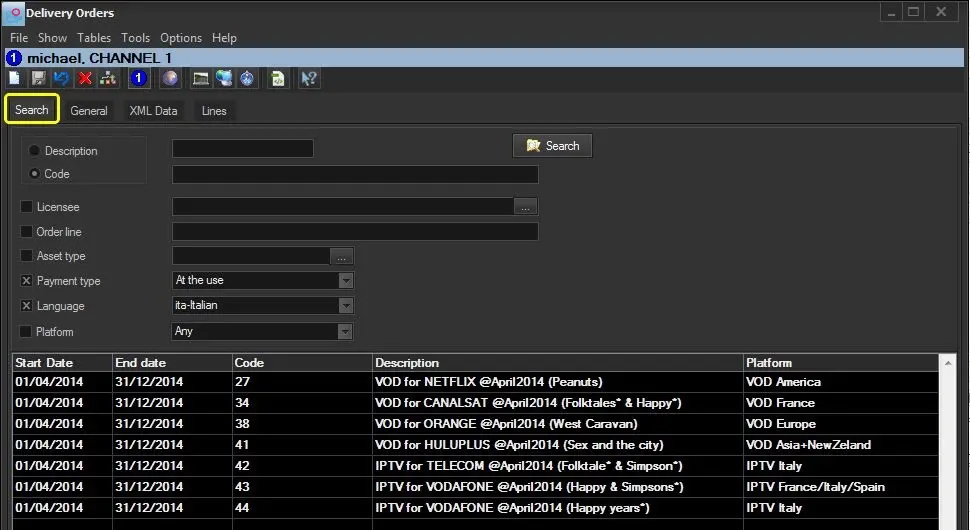This screenshot has width=970, height=530.
Task: Click the purple globe toolbar icon
Action: [170, 78]
